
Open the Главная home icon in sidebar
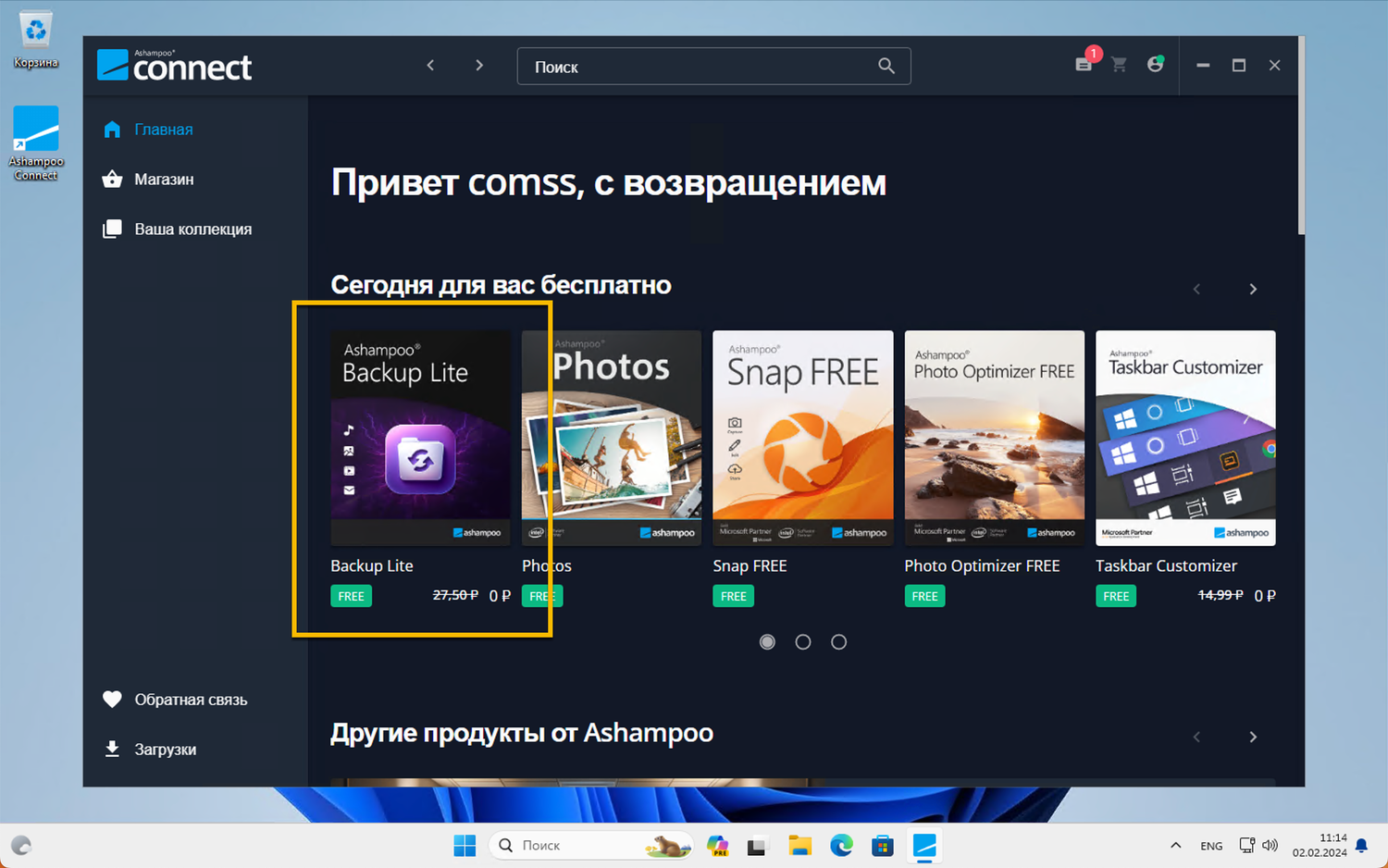(112, 130)
